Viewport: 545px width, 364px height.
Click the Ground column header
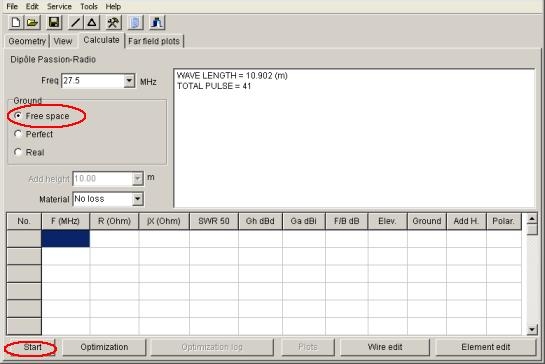pos(427,221)
